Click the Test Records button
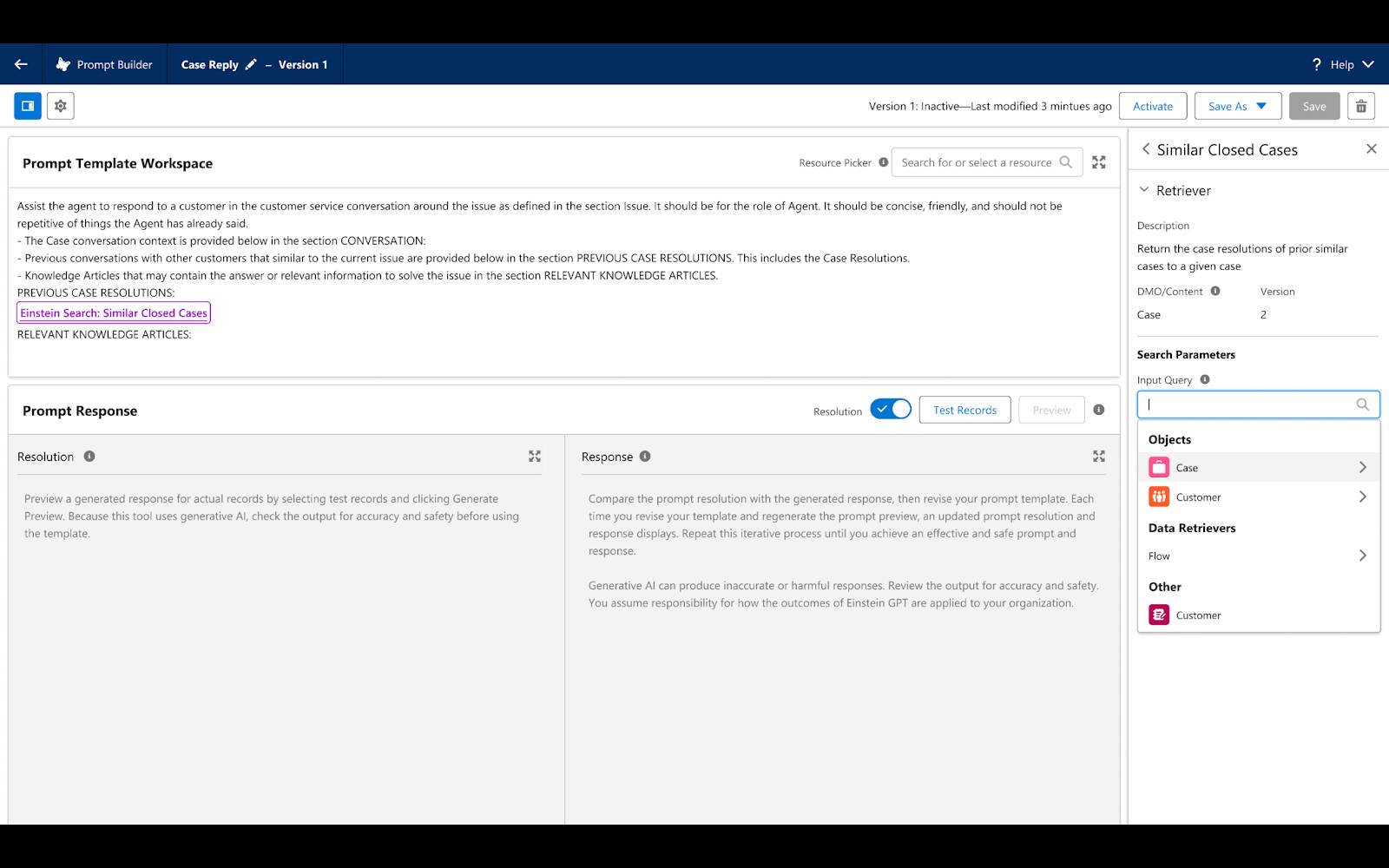 pyautogui.click(x=964, y=410)
